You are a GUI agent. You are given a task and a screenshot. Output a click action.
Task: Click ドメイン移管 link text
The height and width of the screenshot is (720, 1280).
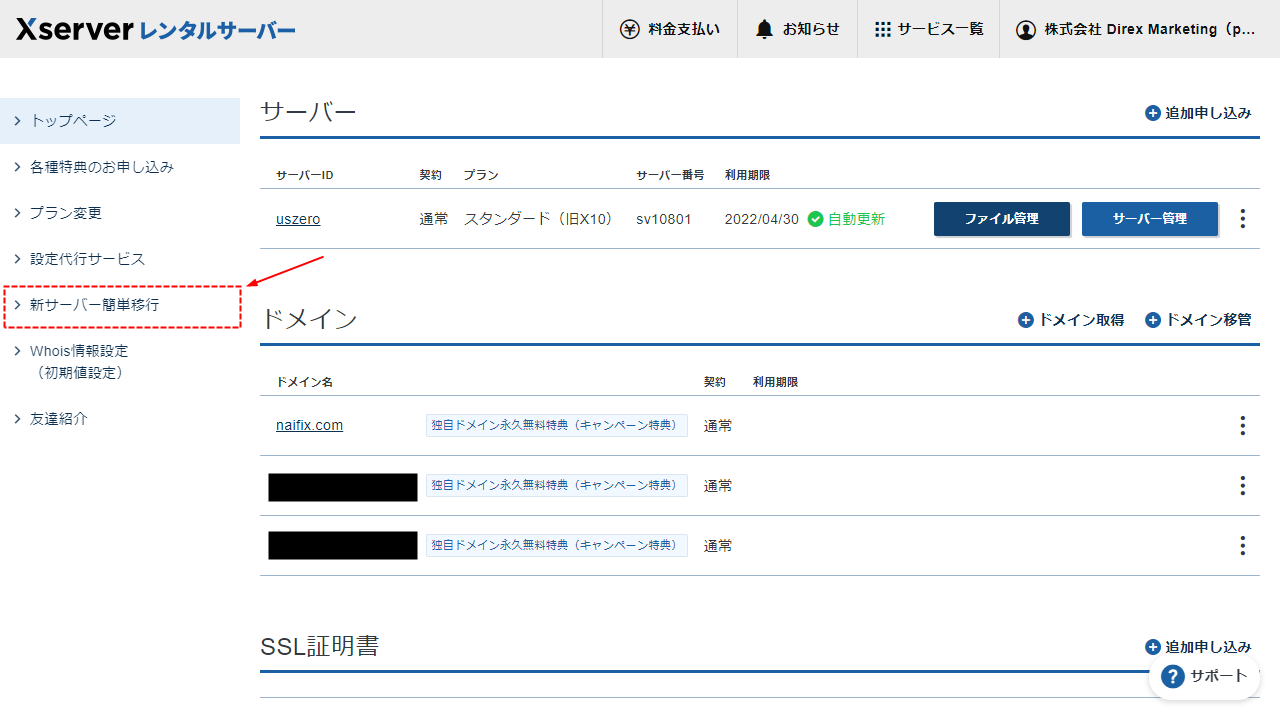pos(1208,320)
